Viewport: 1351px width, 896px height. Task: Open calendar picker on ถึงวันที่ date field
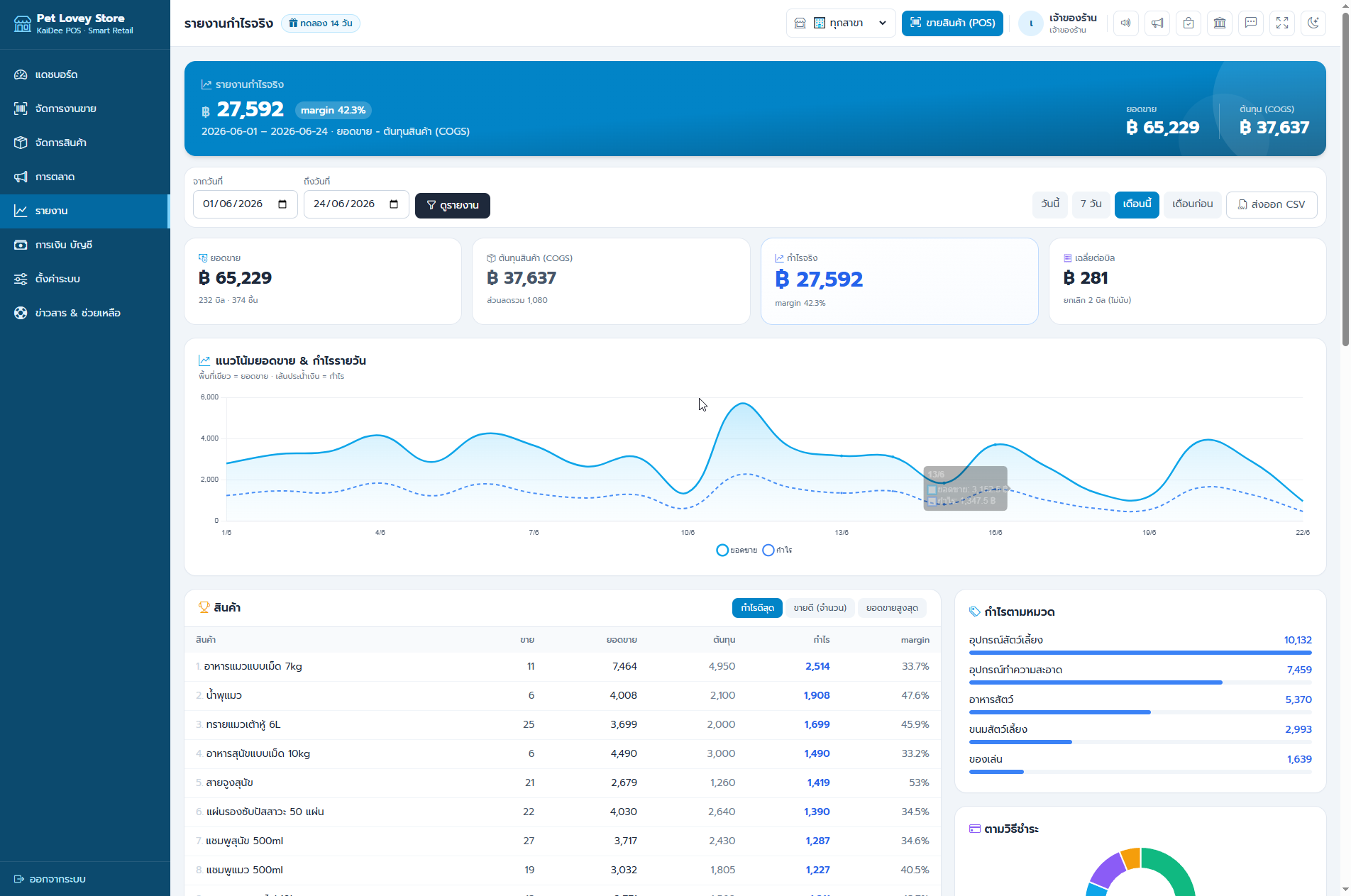point(394,204)
